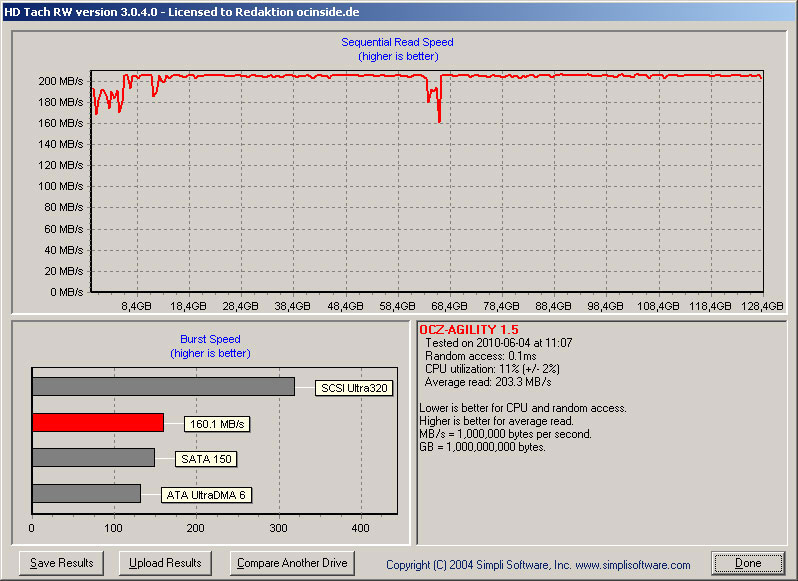Click the 400 burst axis label
The height and width of the screenshot is (581, 798).
(x=360, y=528)
